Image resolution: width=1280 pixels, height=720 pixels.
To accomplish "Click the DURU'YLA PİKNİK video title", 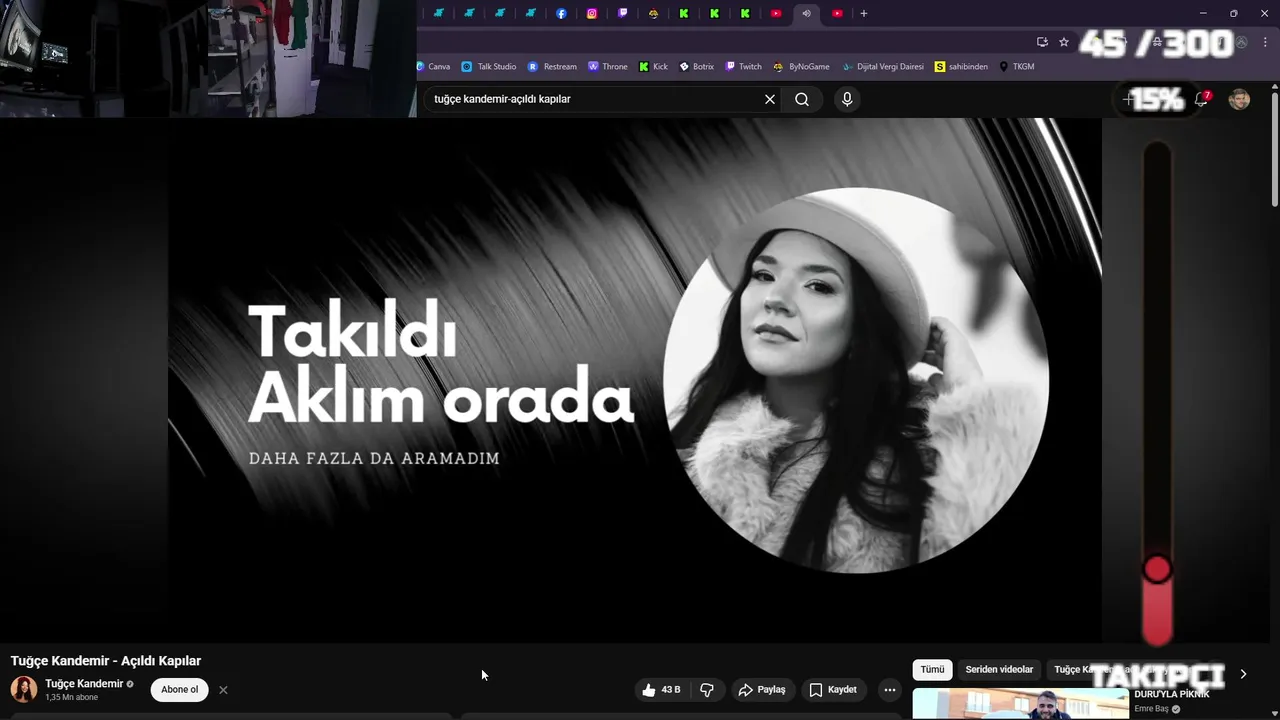I will tap(1172, 694).
